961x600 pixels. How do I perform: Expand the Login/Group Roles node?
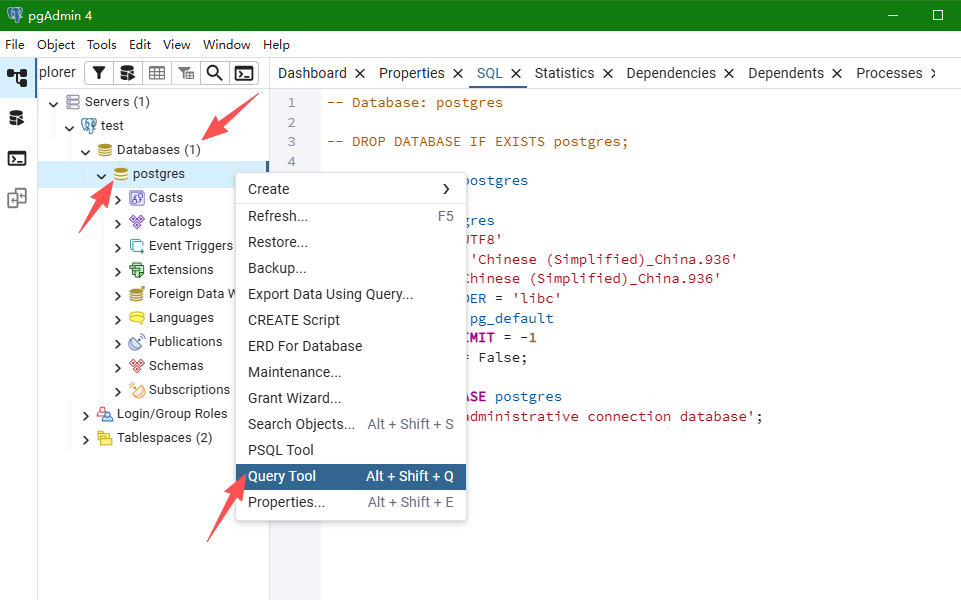pos(86,416)
